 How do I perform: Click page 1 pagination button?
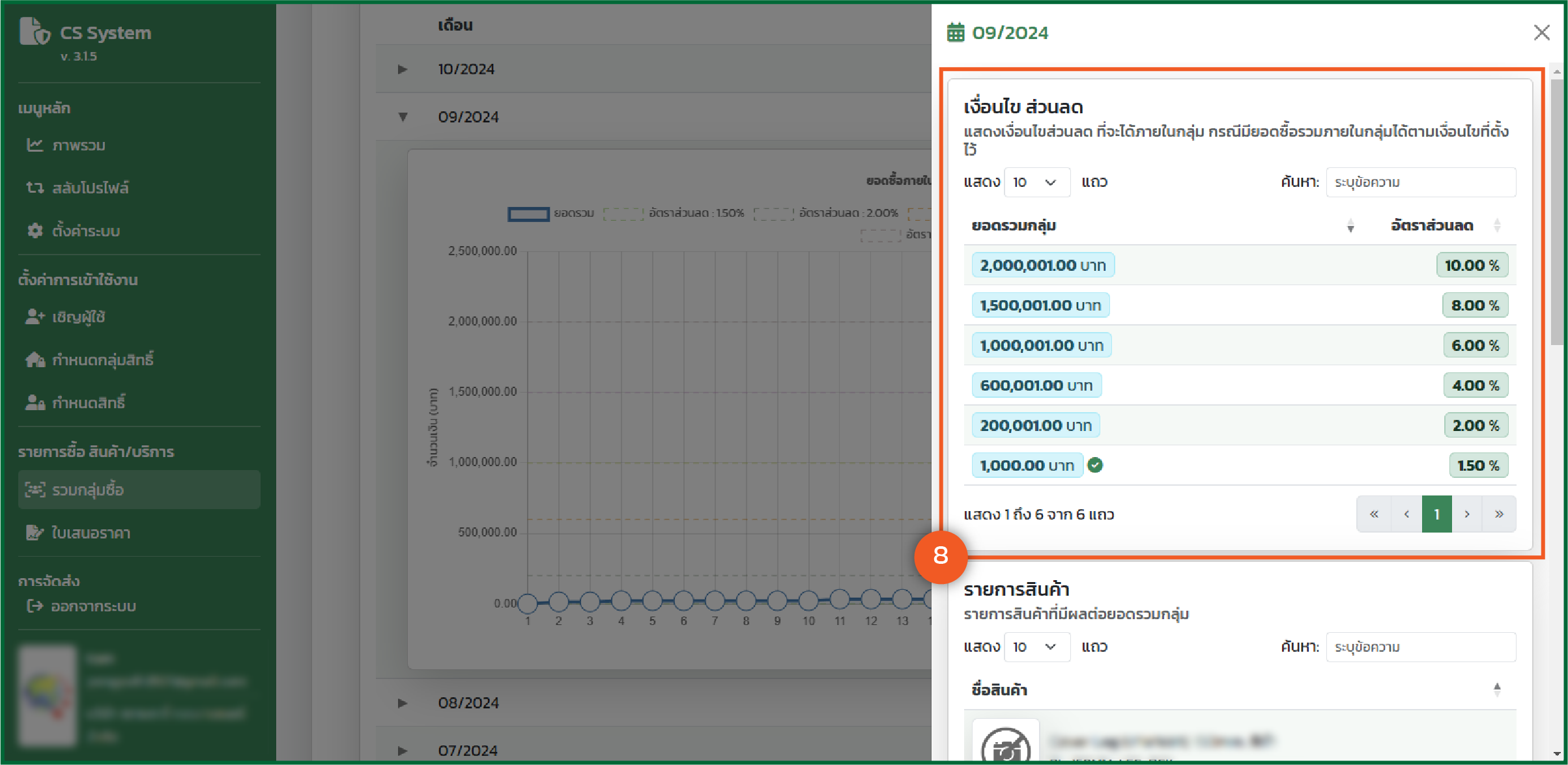(x=1436, y=514)
